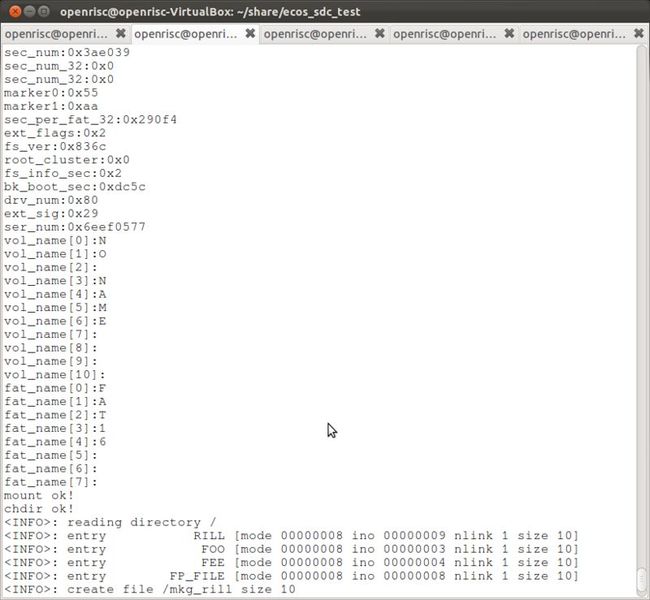Click the line 'fat_name[2]:T'
Screen dimensions: 650x600
[x=55, y=415]
